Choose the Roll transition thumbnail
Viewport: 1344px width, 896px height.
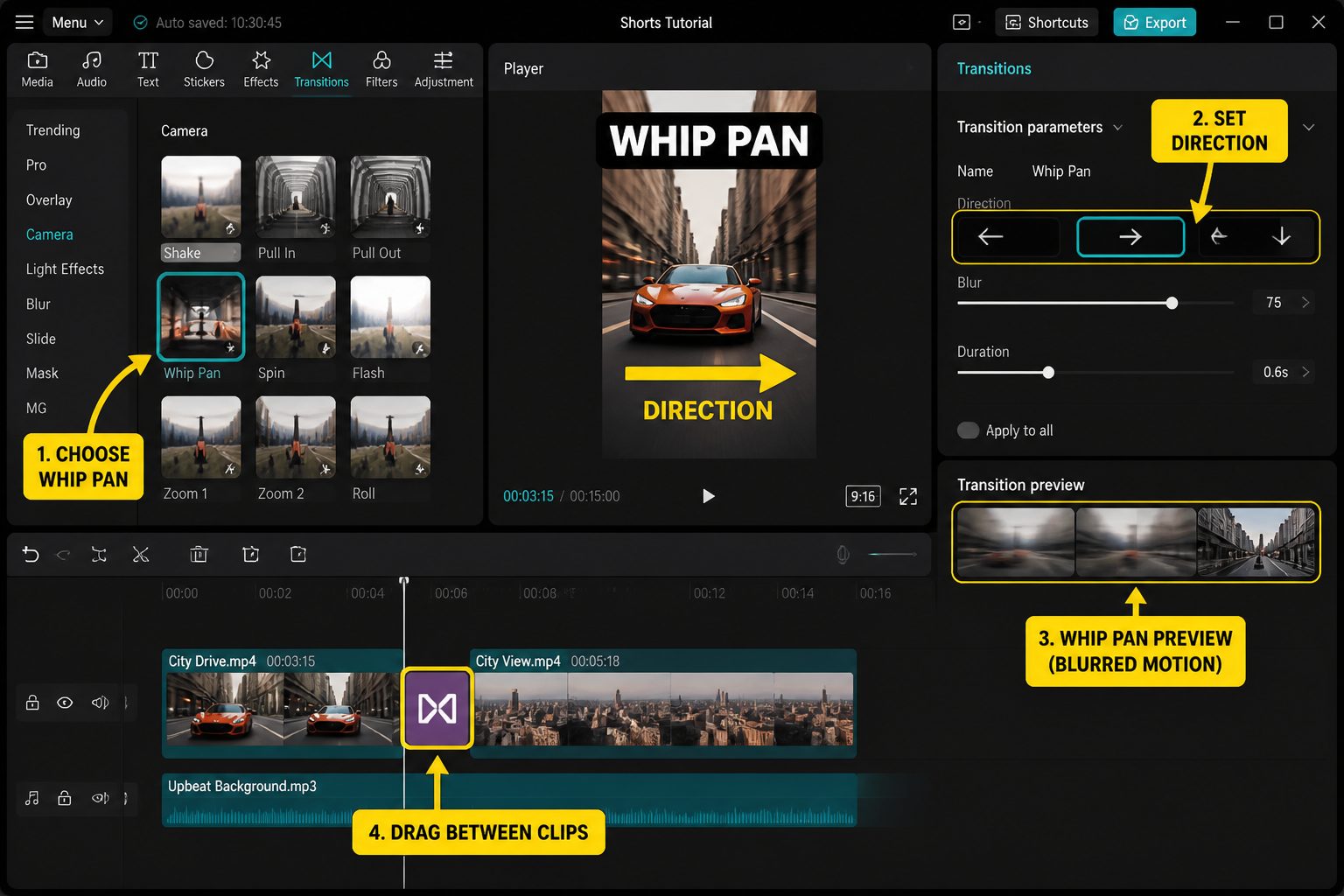[390, 437]
